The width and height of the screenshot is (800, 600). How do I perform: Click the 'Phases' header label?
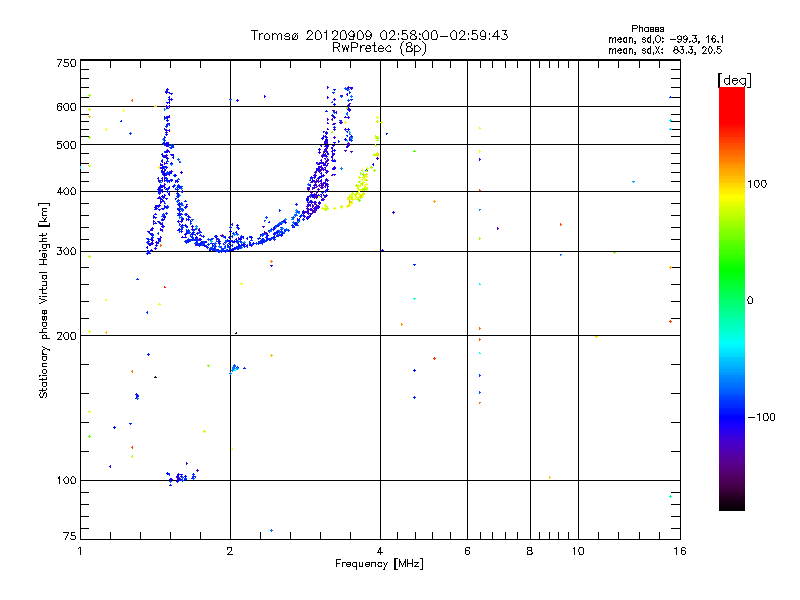647,29
